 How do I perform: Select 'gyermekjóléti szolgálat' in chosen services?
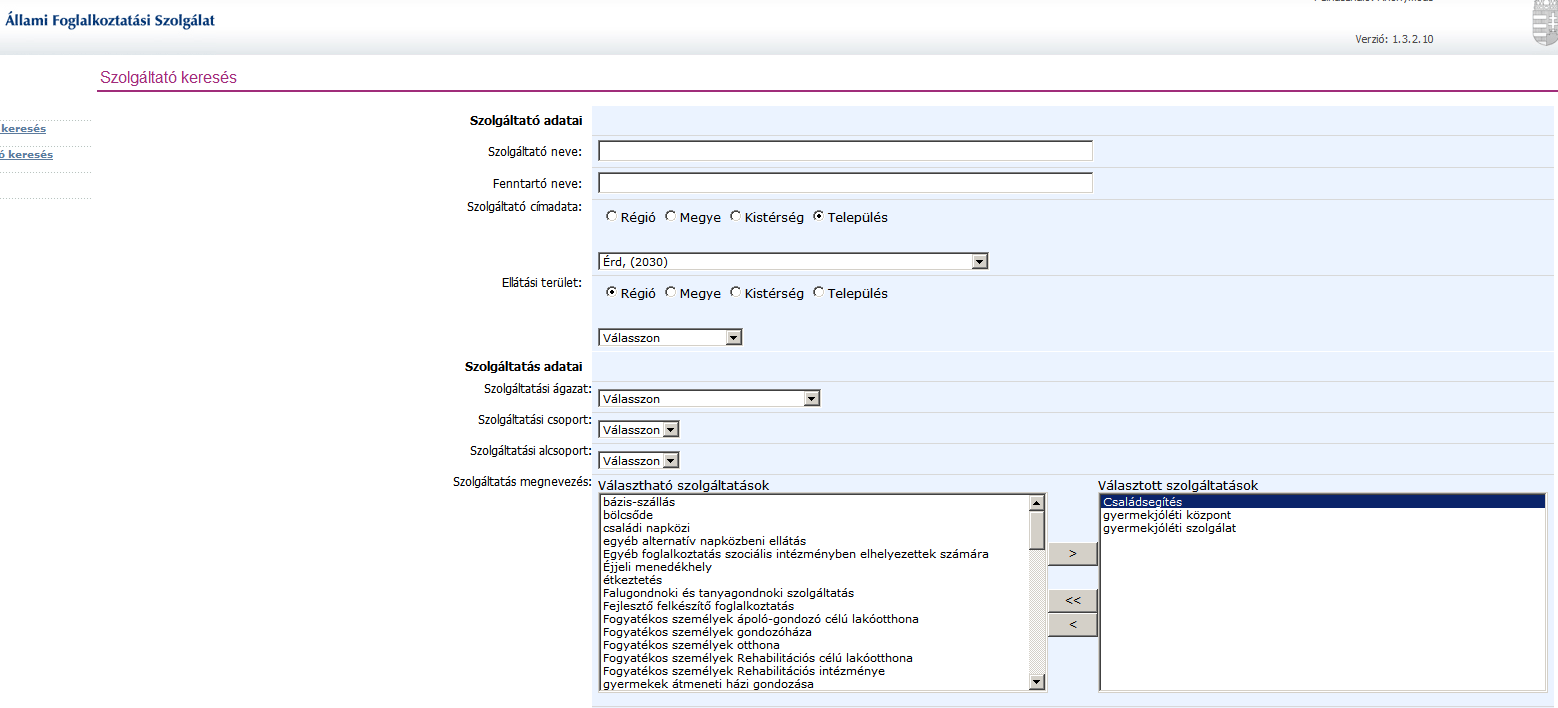point(1322,528)
